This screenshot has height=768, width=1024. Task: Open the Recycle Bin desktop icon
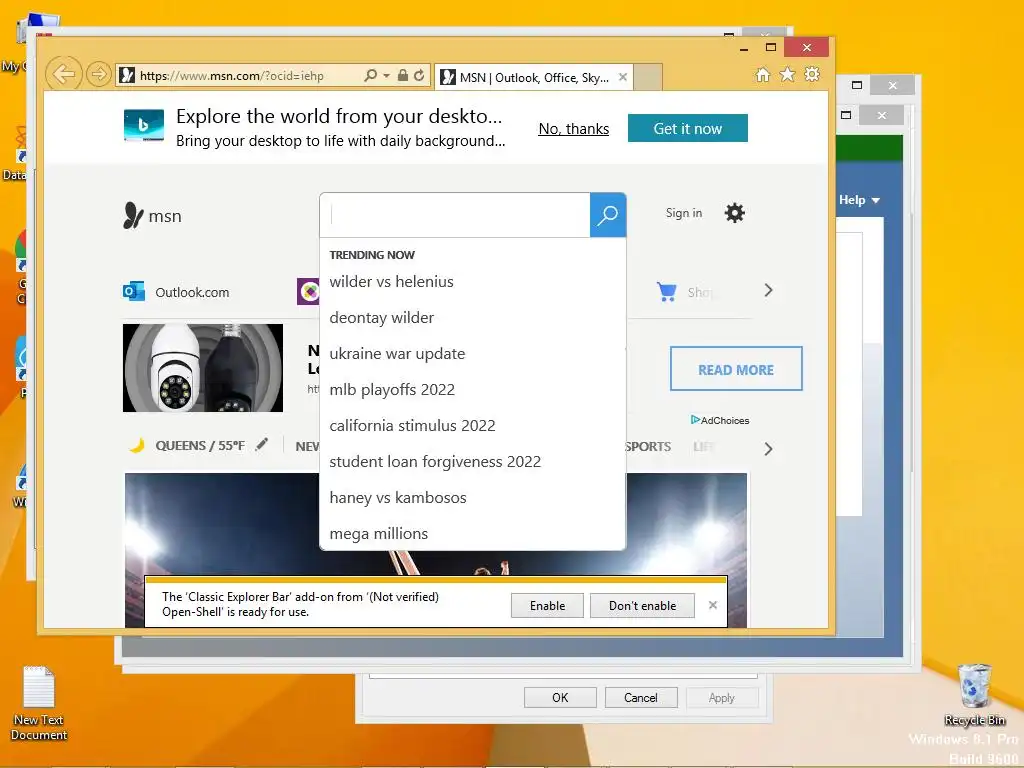click(x=974, y=694)
